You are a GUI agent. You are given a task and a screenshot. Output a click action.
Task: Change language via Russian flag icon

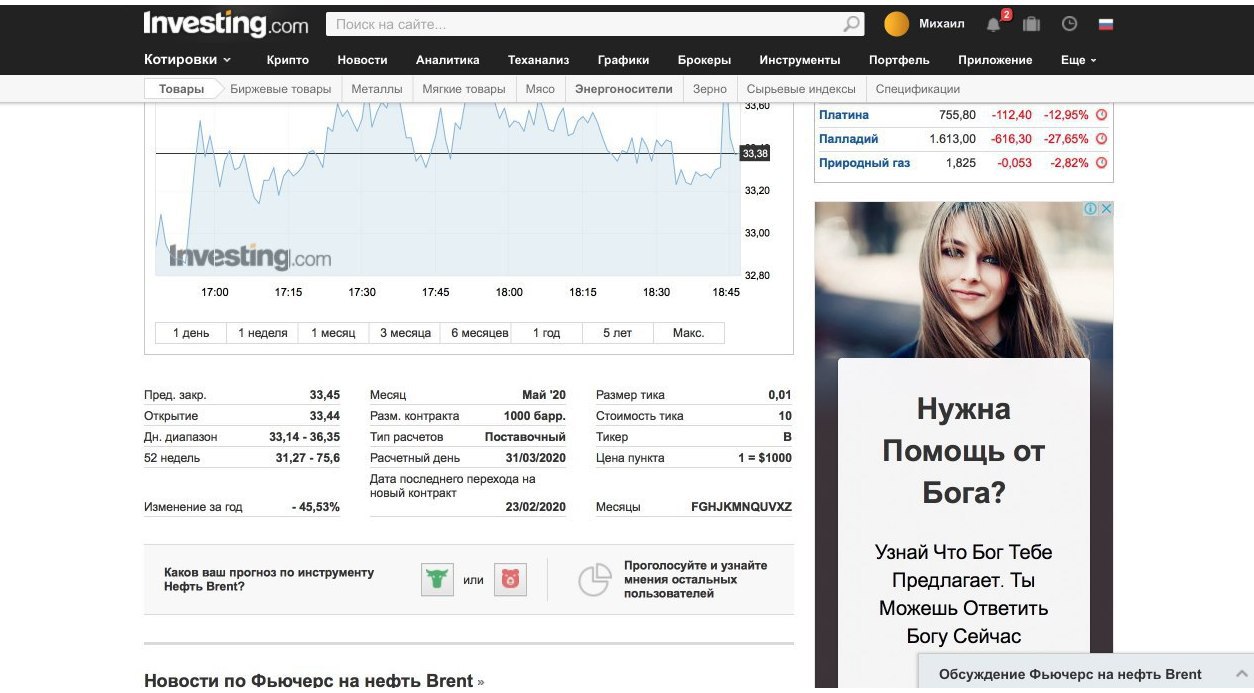pos(1106,24)
